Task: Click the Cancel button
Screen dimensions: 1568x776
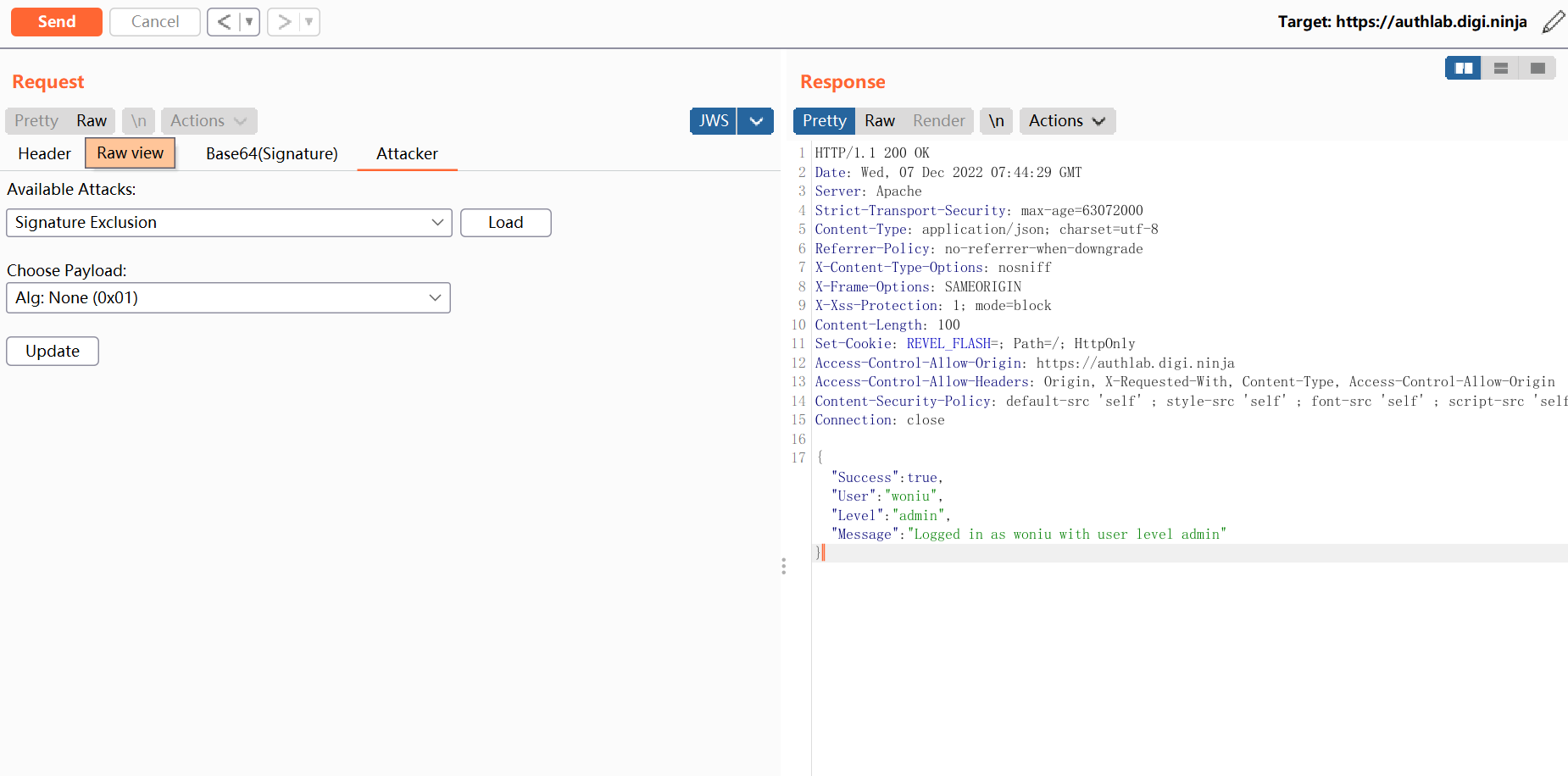Action: (x=155, y=22)
